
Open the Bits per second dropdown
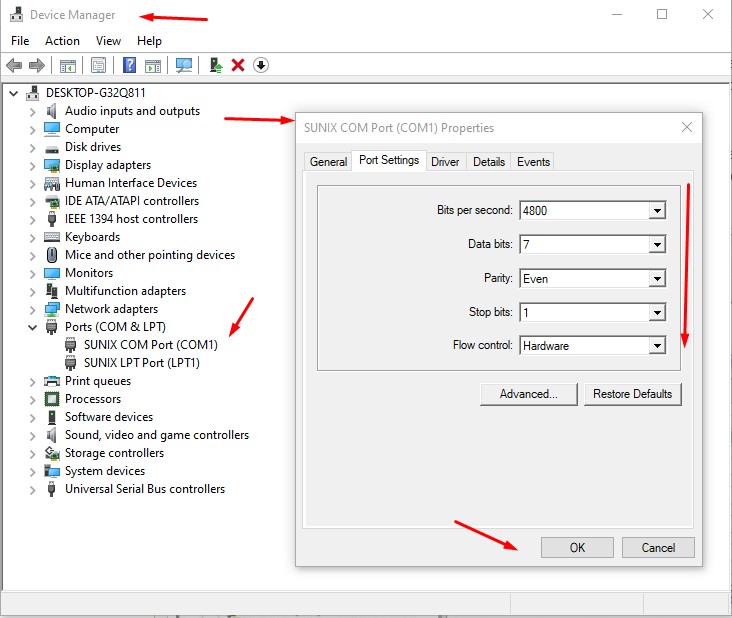click(x=657, y=211)
